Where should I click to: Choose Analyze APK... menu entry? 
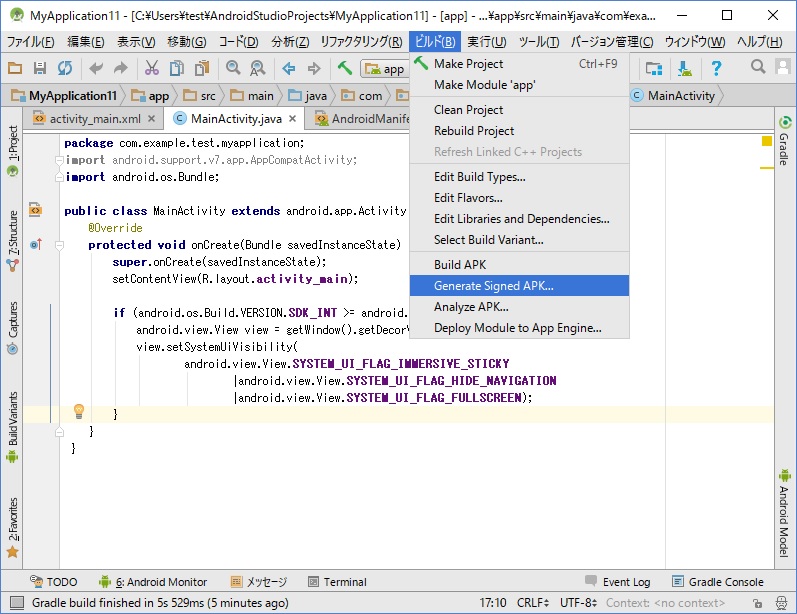(x=519, y=306)
